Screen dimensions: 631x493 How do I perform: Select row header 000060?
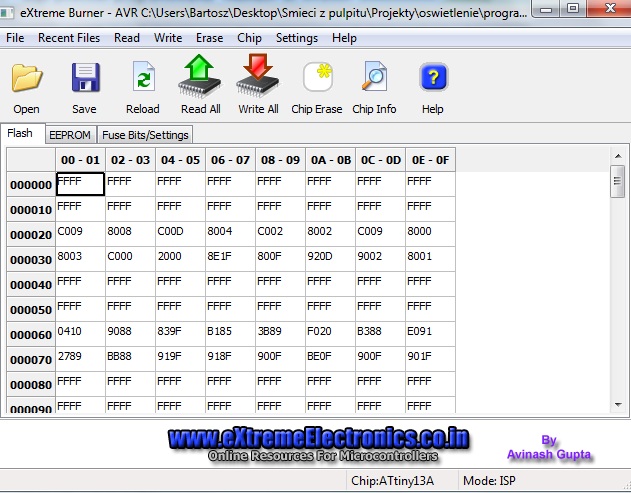pos(31,334)
